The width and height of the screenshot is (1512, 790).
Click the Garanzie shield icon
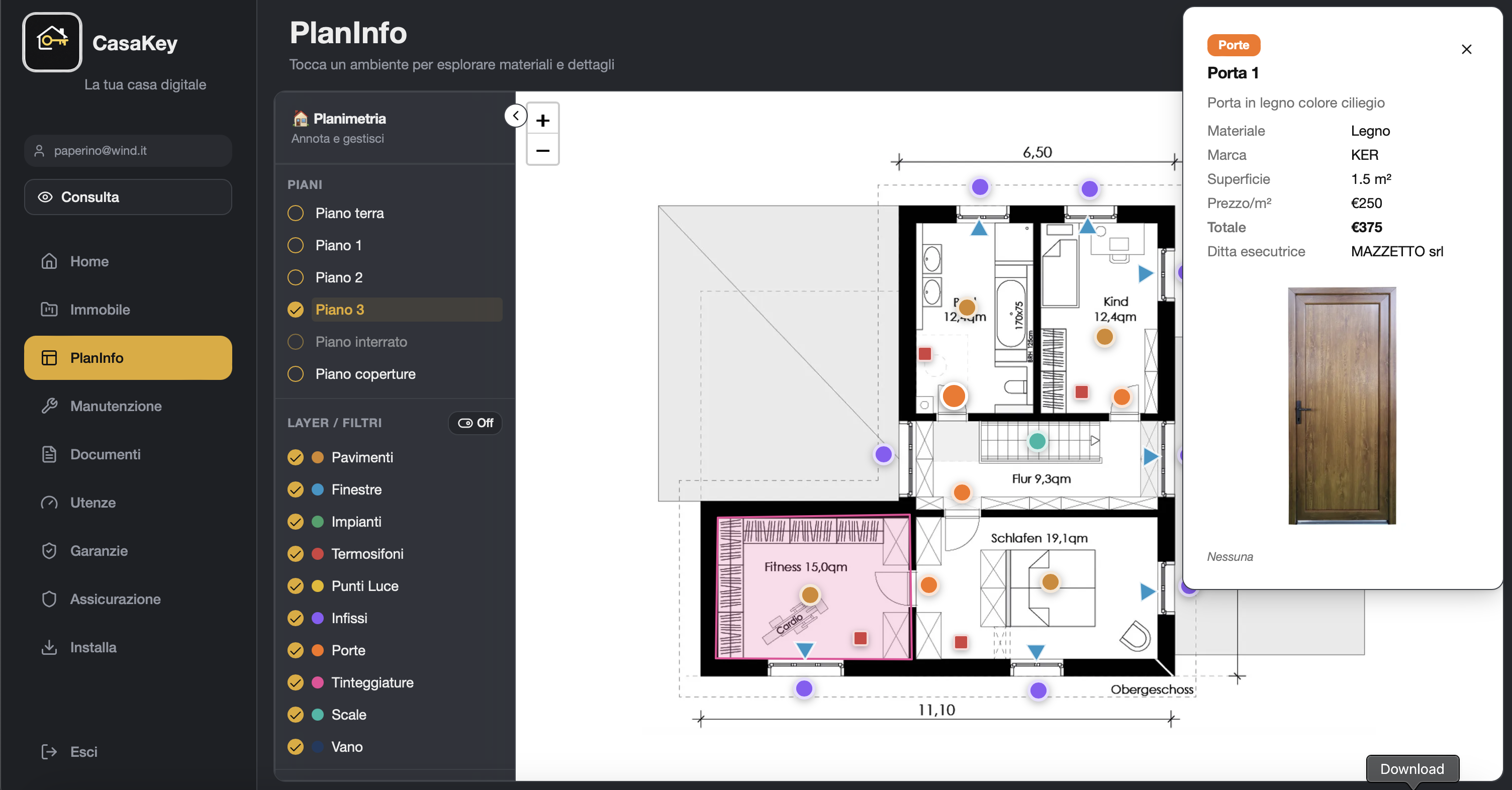pyautogui.click(x=49, y=550)
